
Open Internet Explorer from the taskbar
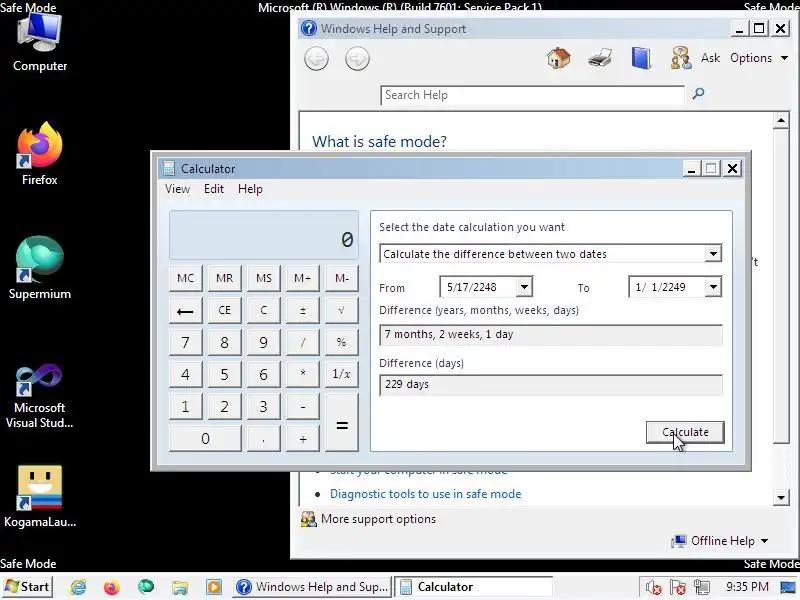78,587
